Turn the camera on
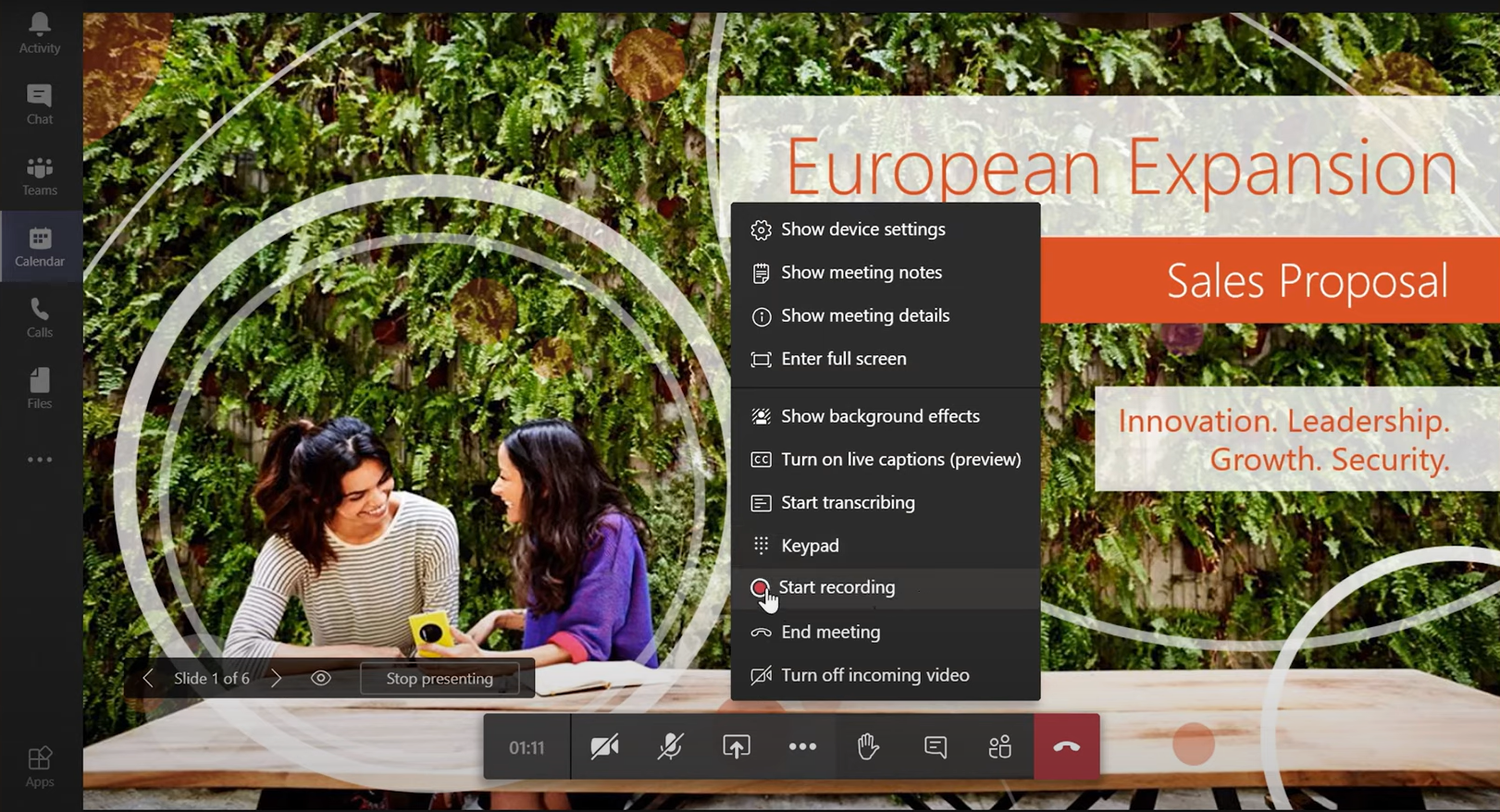The width and height of the screenshot is (1500, 812). (x=604, y=746)
